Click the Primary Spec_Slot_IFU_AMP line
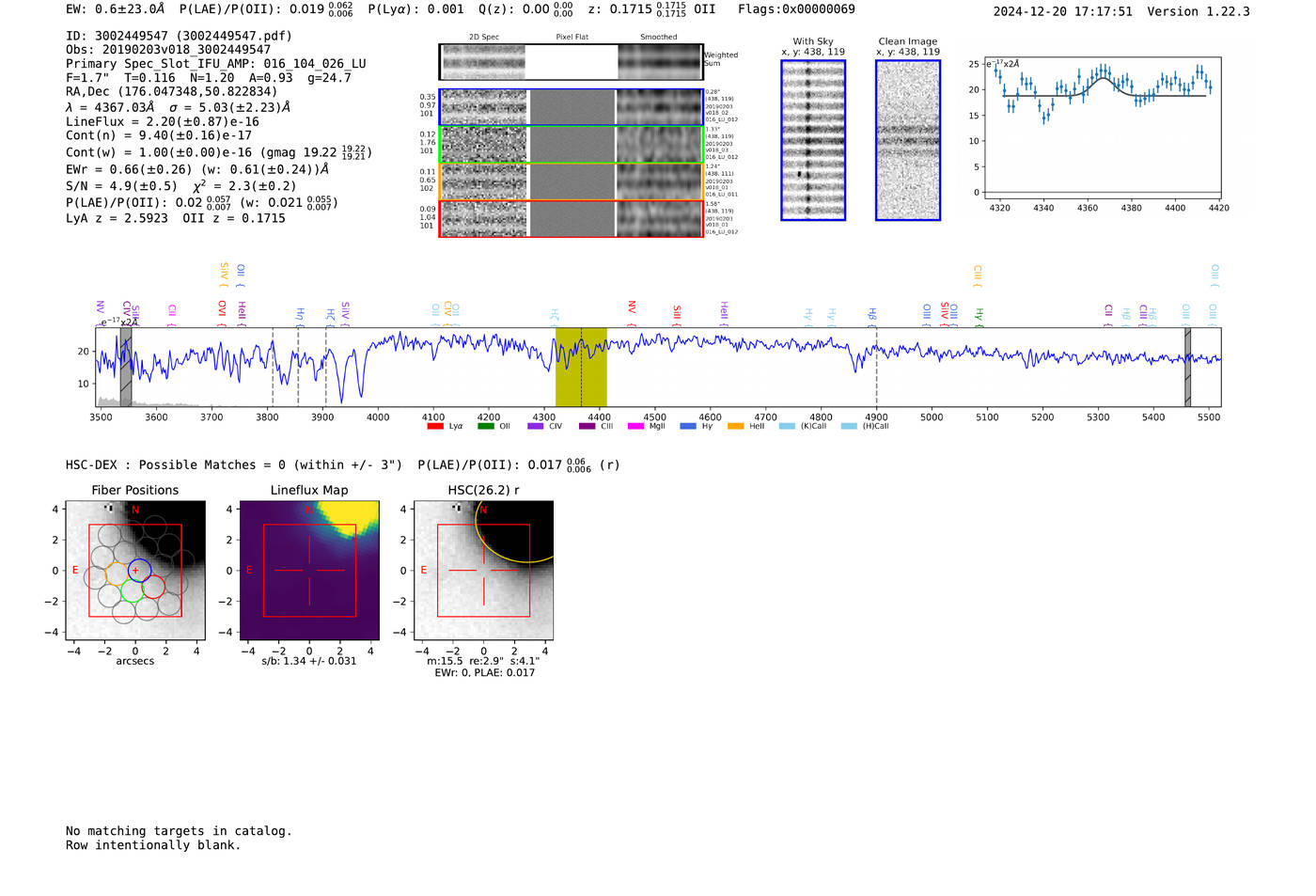 (216, 64)
